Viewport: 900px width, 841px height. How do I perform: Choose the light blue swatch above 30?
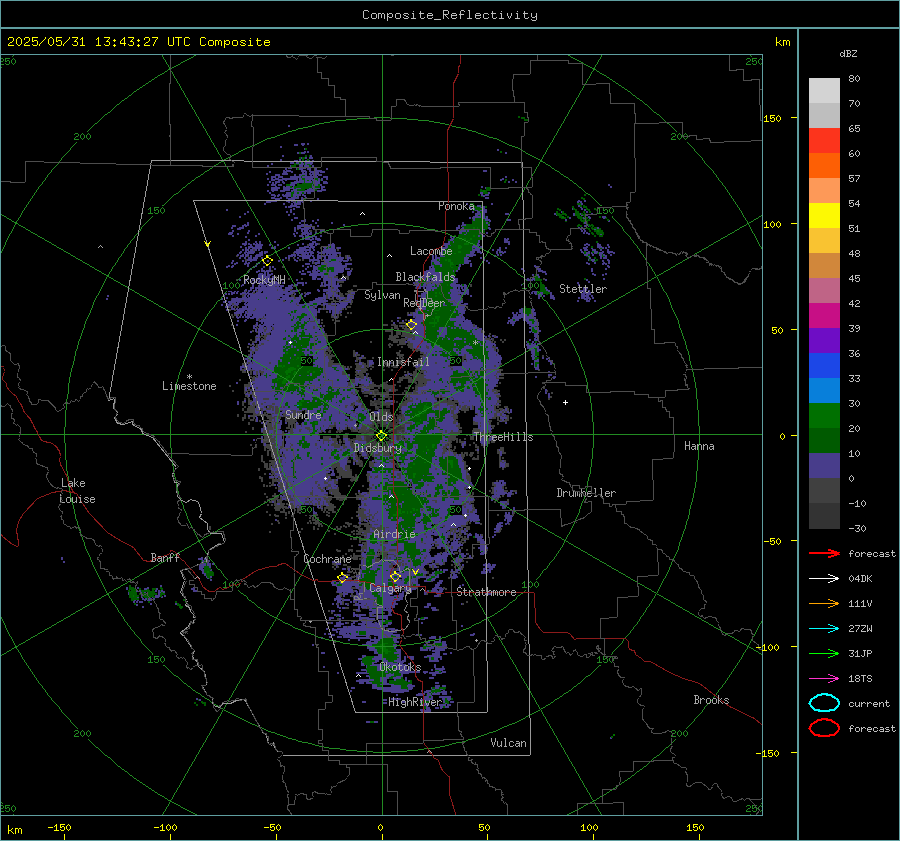(824, 390)
